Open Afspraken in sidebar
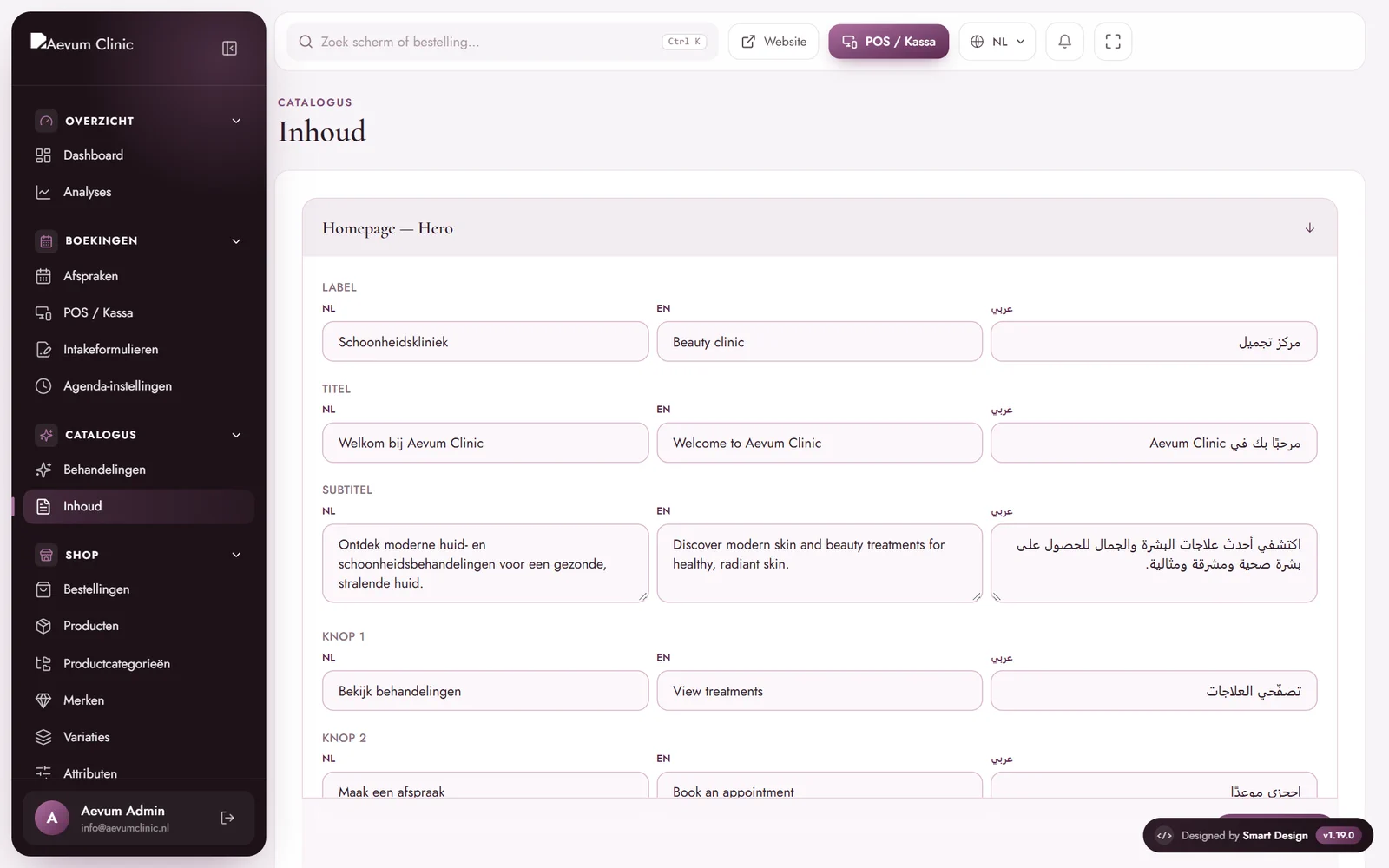Image resolution: width=1389 pixels, height=868 pixels. (x=139, y=276)
